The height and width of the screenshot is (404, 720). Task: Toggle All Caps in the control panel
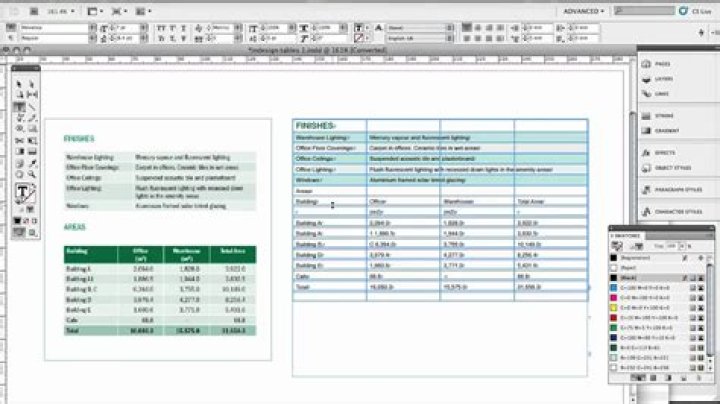(161, 28)
